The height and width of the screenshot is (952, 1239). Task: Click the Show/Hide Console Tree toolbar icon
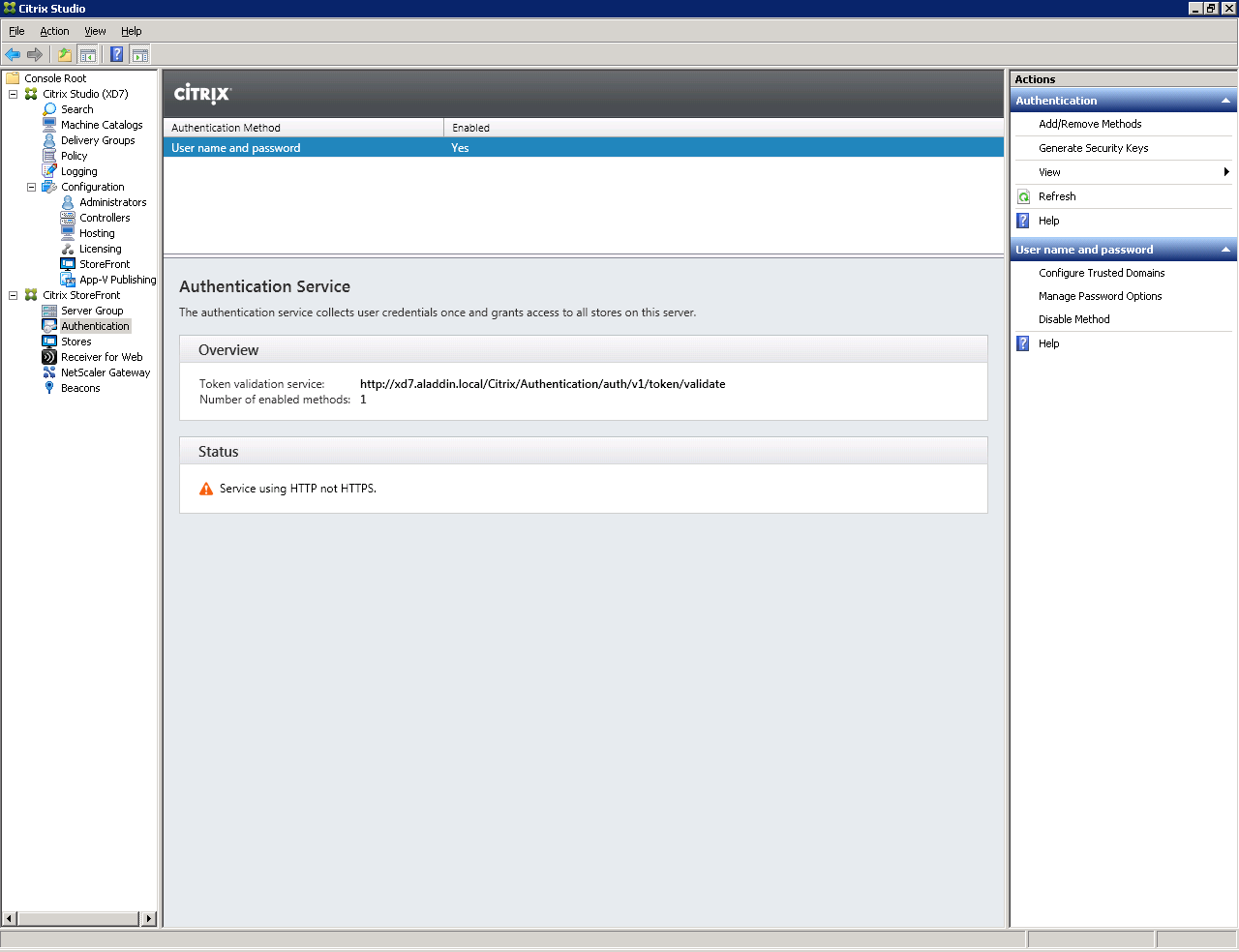87,54
